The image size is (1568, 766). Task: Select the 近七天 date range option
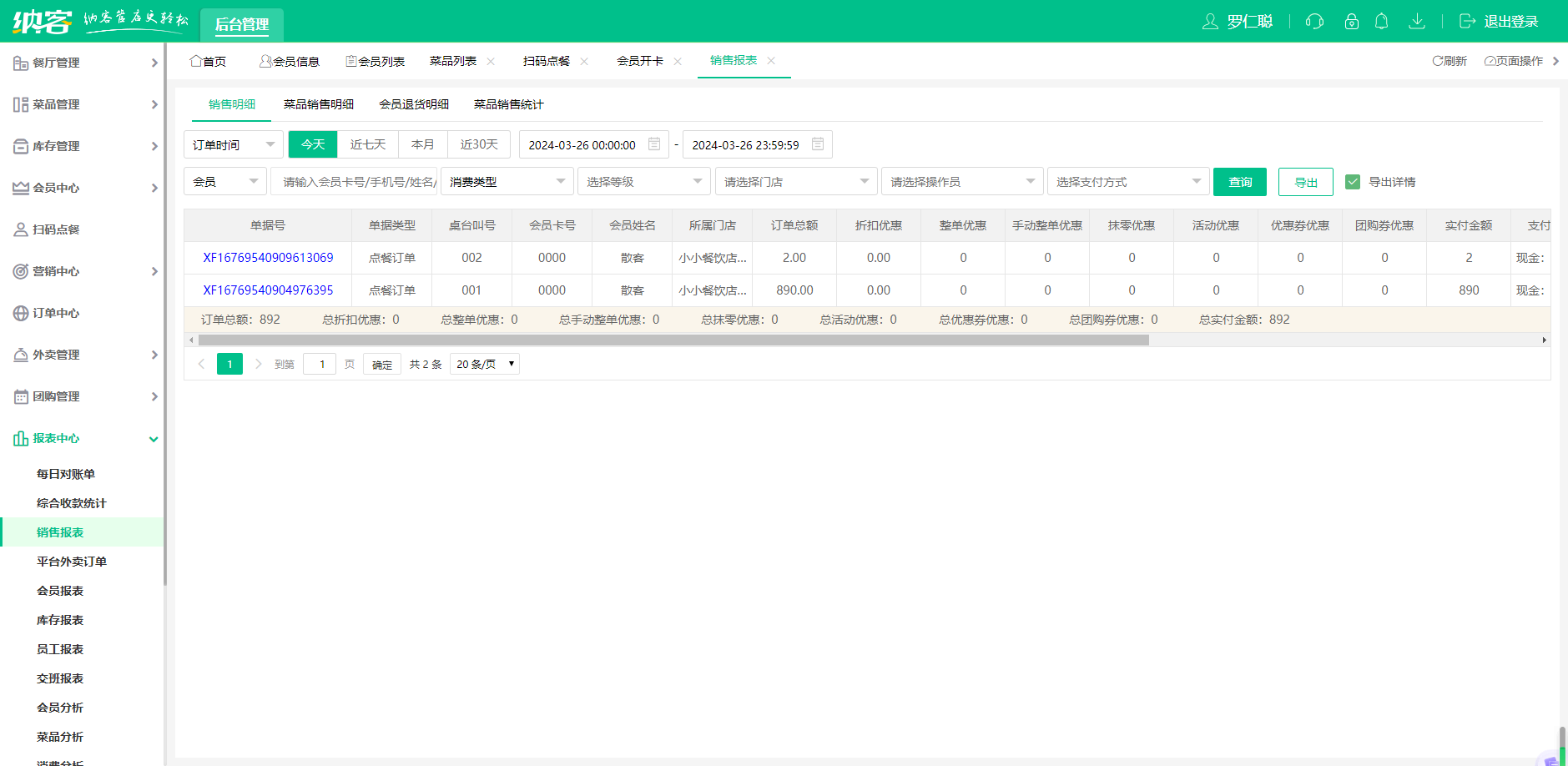pos(367,144)
